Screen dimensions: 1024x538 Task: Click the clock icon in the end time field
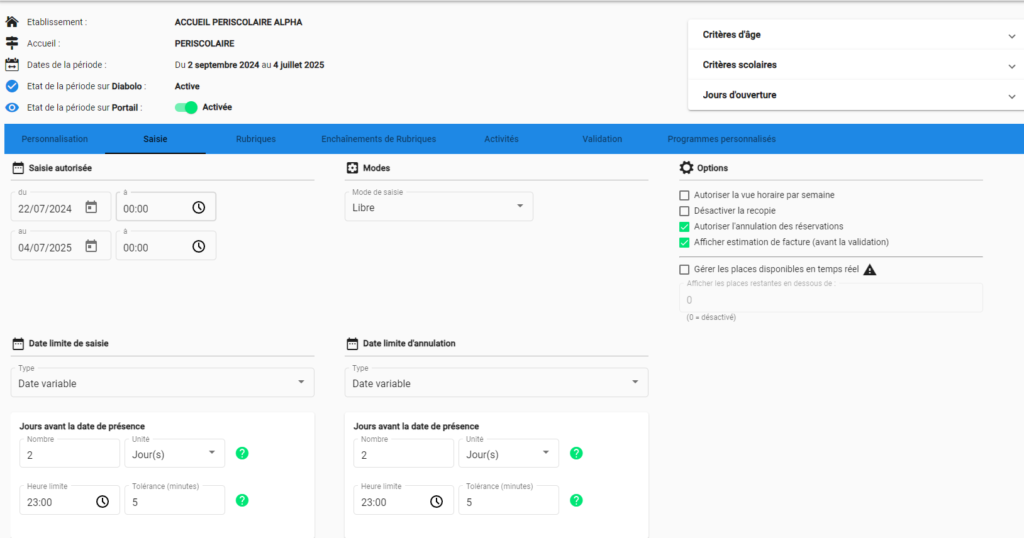pyautogui.click(x=198, y=246)
